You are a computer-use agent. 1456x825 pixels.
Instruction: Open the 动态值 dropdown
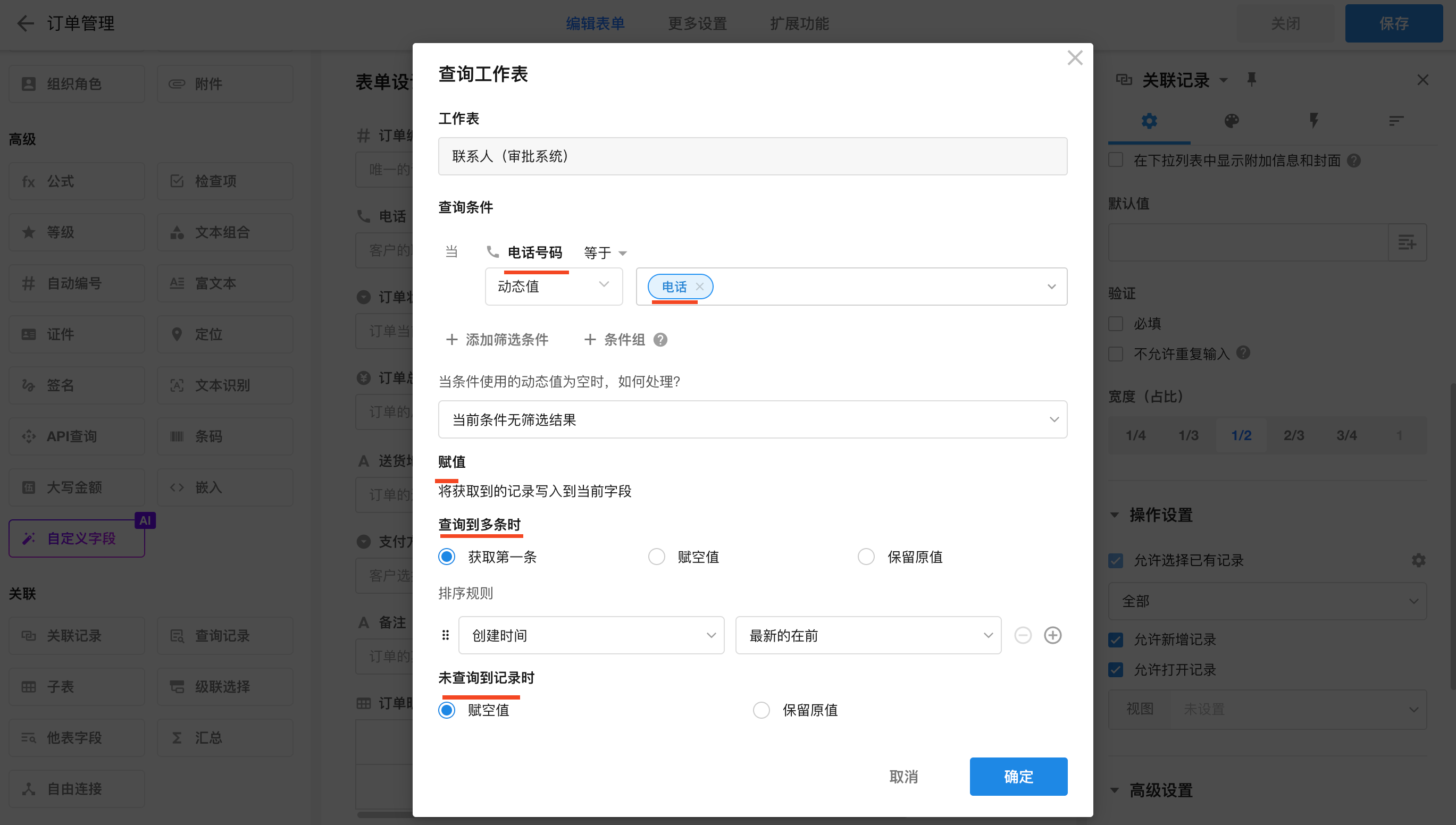click(553, 287)
